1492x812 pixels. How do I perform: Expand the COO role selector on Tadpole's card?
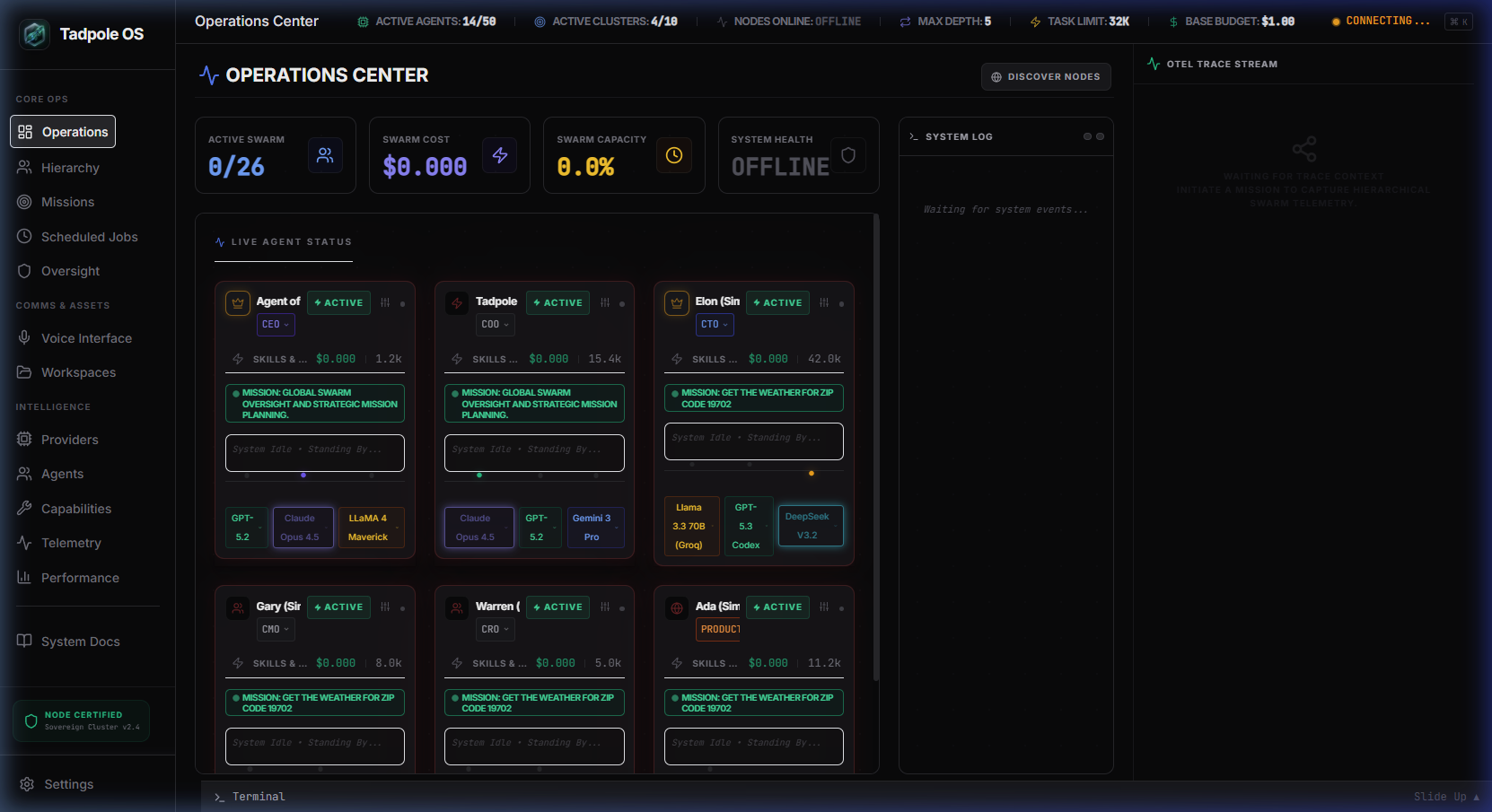point(495,325)
